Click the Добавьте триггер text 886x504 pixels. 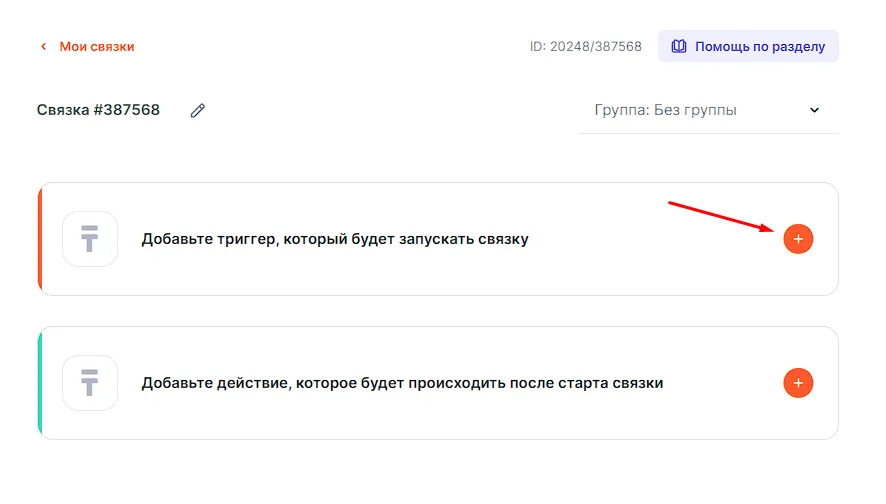coord(335,240)
